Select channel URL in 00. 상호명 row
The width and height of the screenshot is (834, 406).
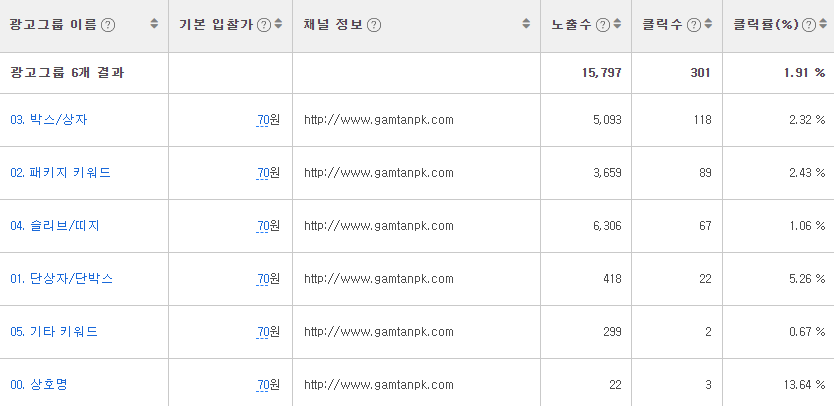click(379, 385)
